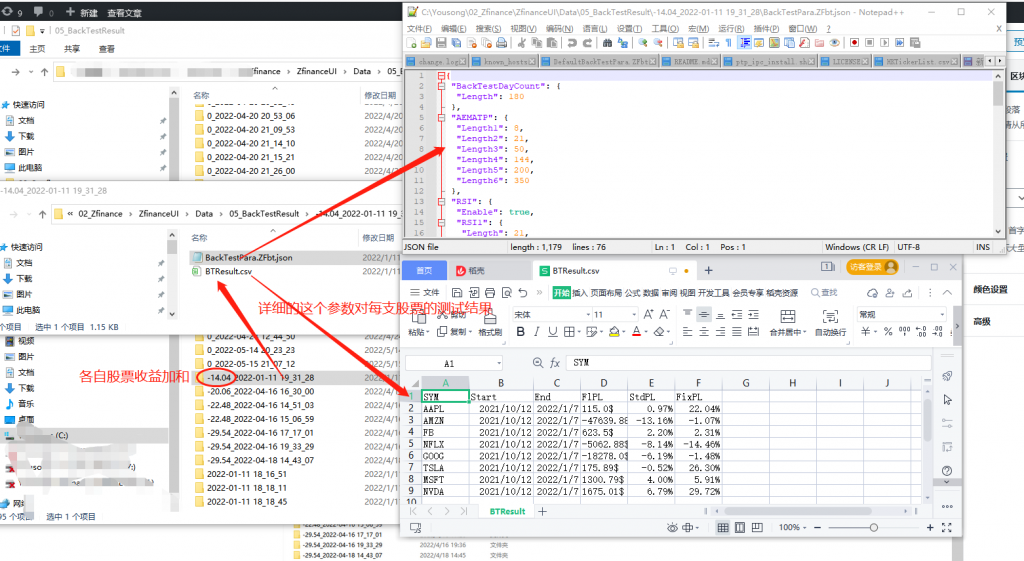Click Notepad++ Save file icon
Screen dimensions: 1024x561
[x=441, y=43]
